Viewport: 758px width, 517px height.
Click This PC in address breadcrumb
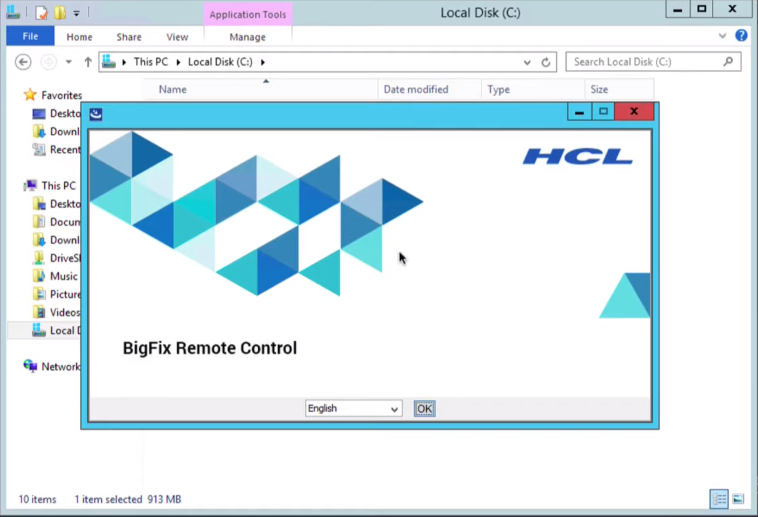[x=151, y=62]
